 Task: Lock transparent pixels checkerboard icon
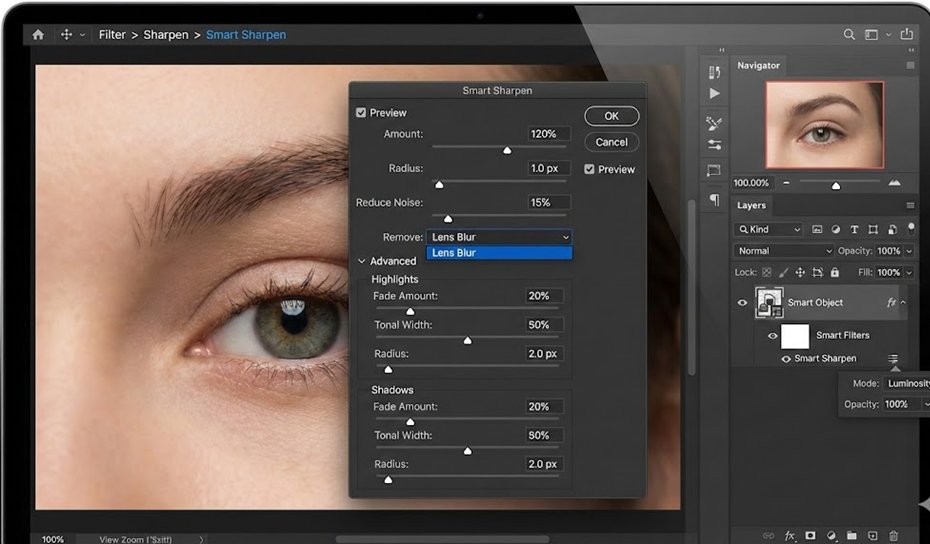[x=767, y=272]
